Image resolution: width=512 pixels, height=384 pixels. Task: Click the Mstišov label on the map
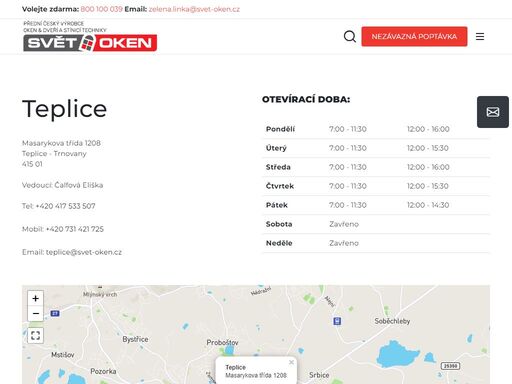pyautogui.click(x=63, y=355)
